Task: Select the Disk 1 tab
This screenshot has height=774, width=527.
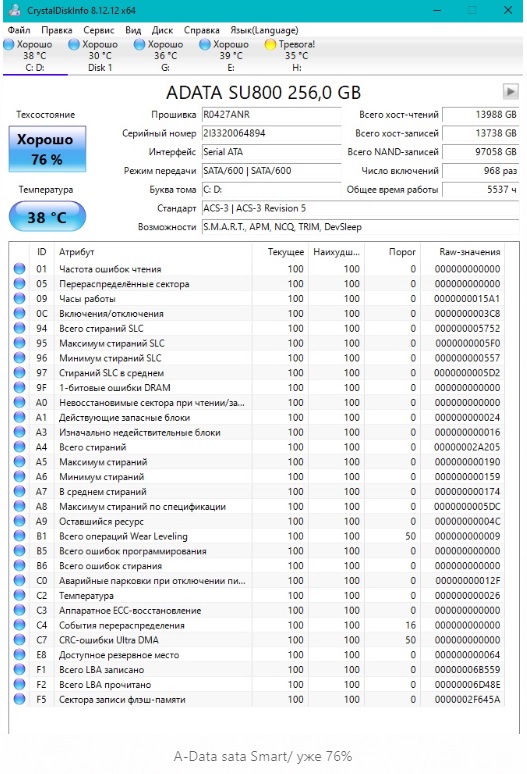Action: coord(100,56)
